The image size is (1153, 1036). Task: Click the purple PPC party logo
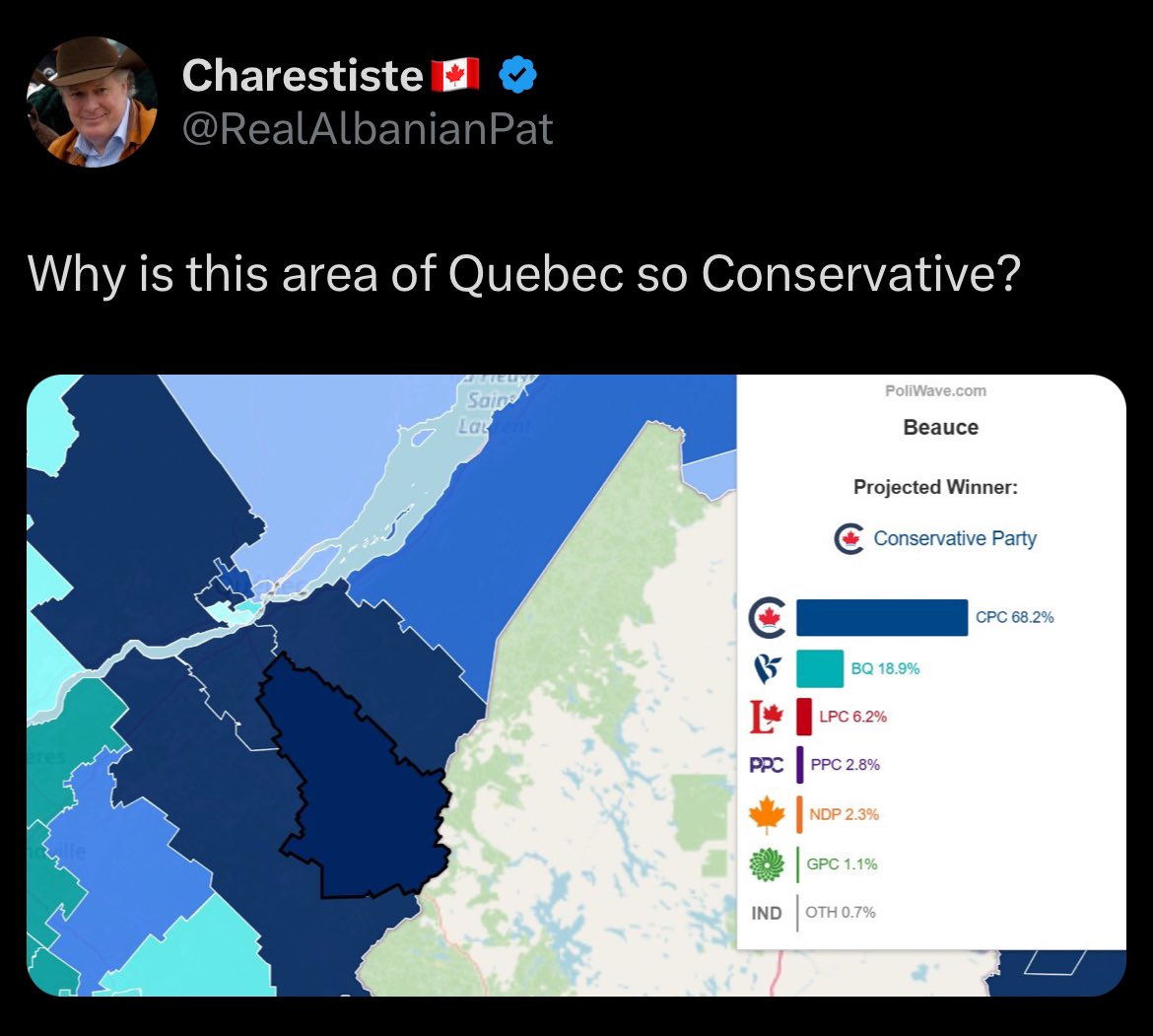(x=767, y=766)
